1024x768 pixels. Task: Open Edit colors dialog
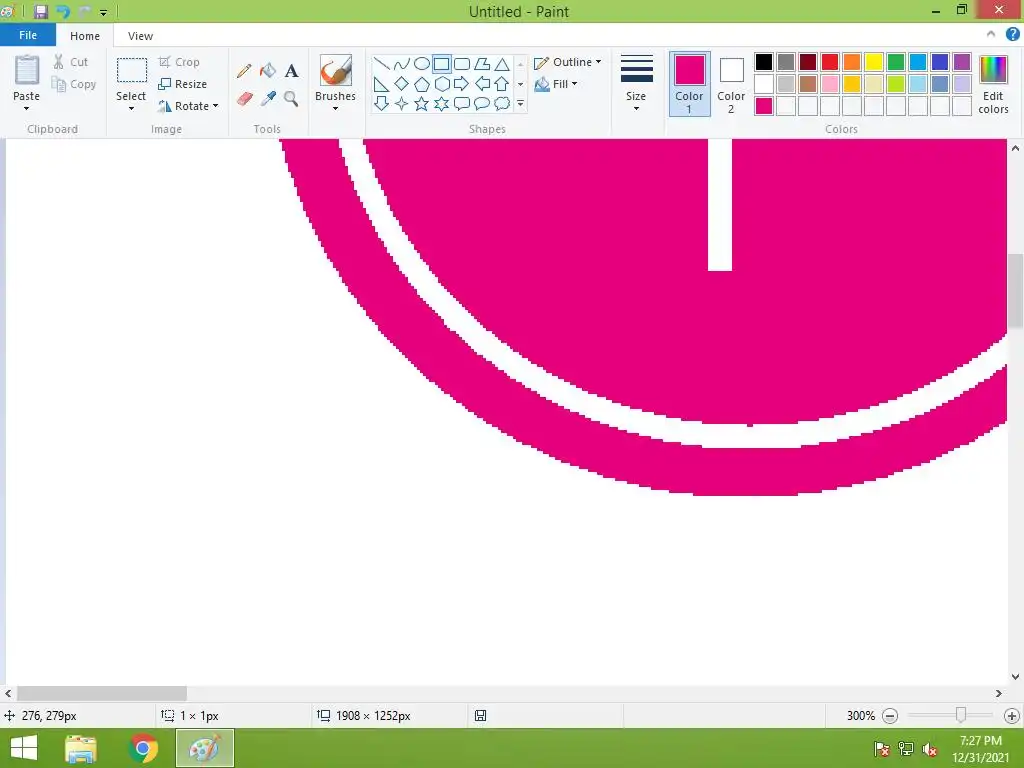[993, 84]
